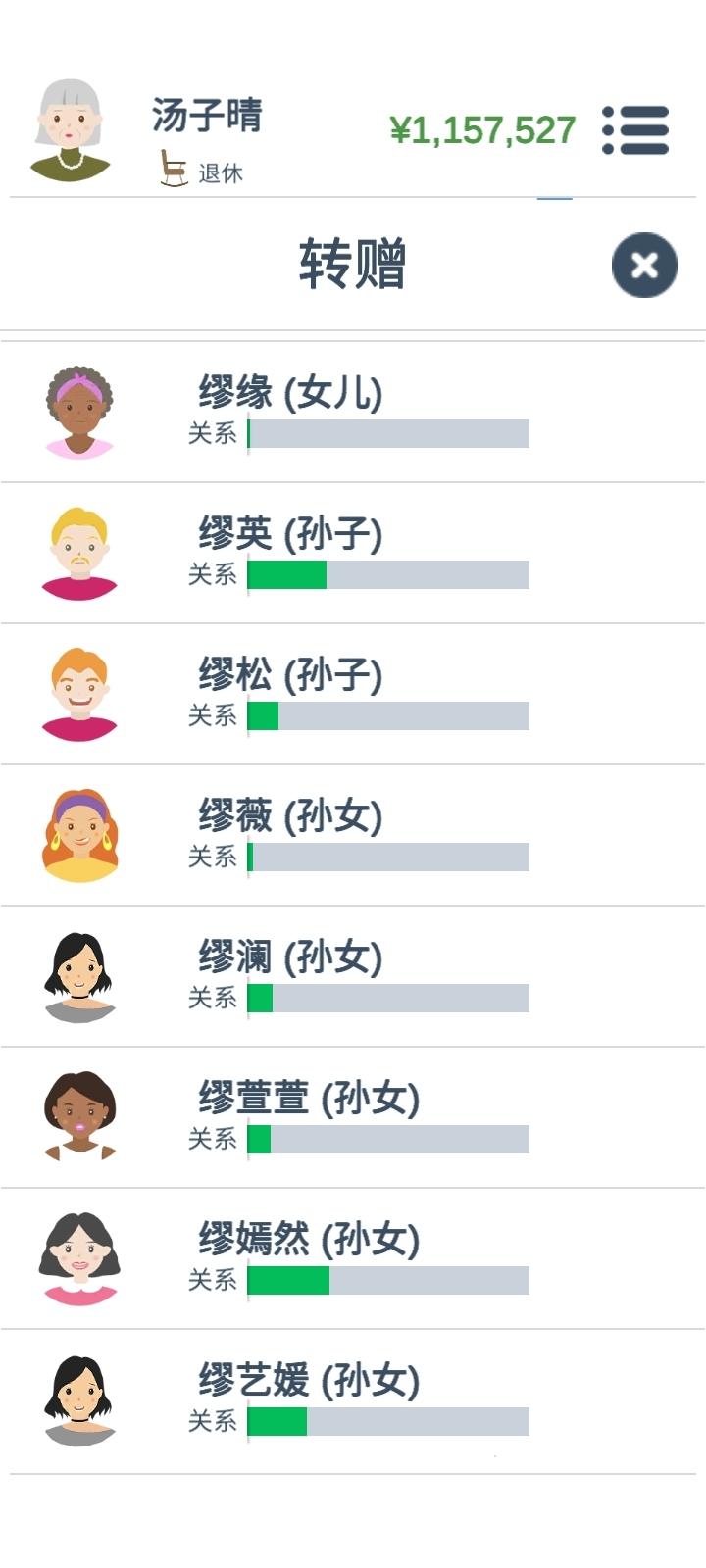Open the hamburger list menu icon
Viewport: 706px width, 1568px height.
pyautogui.click(x=635, y=130)
